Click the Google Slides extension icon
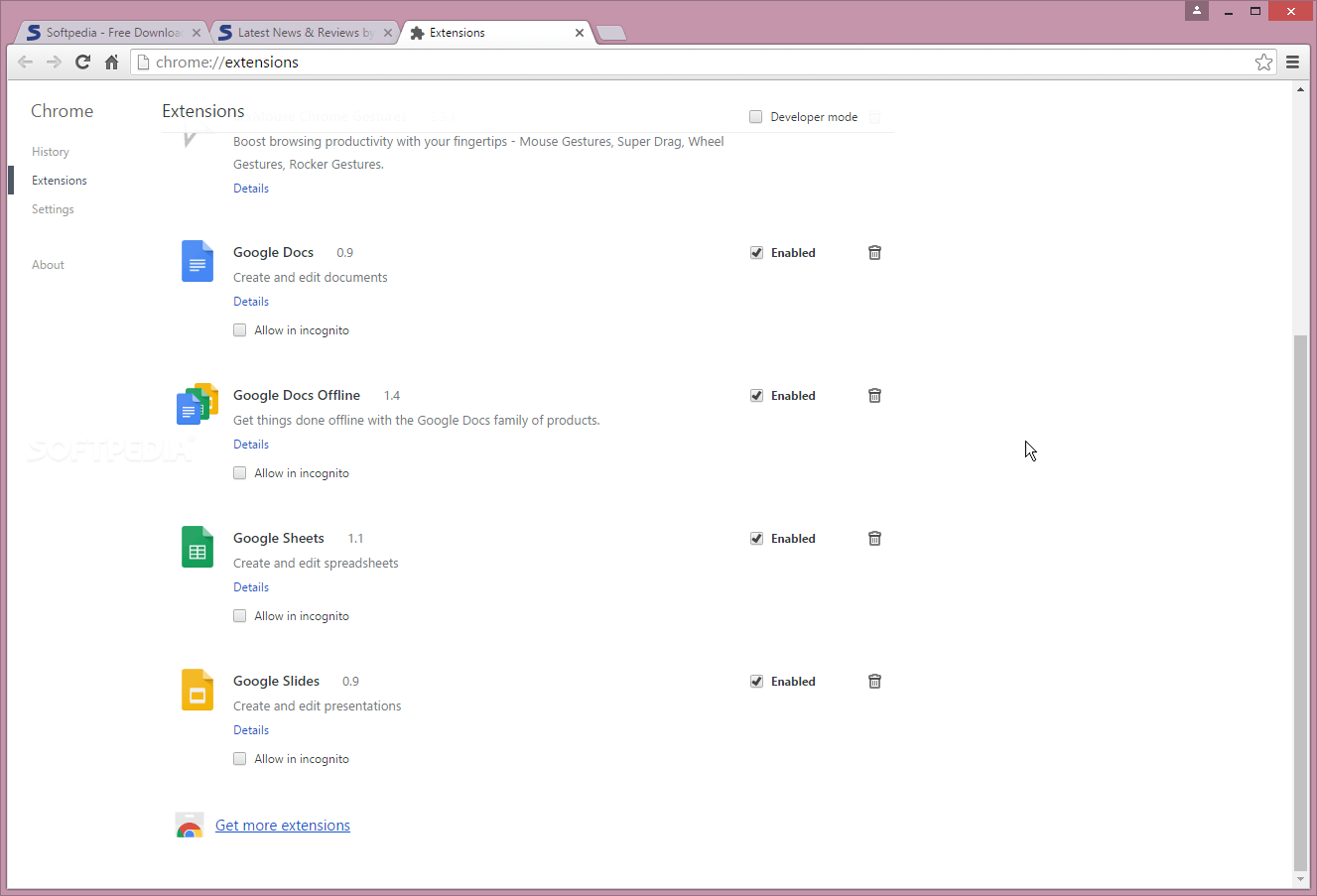This screenshot has height=896, width=1317. point(197,690)
